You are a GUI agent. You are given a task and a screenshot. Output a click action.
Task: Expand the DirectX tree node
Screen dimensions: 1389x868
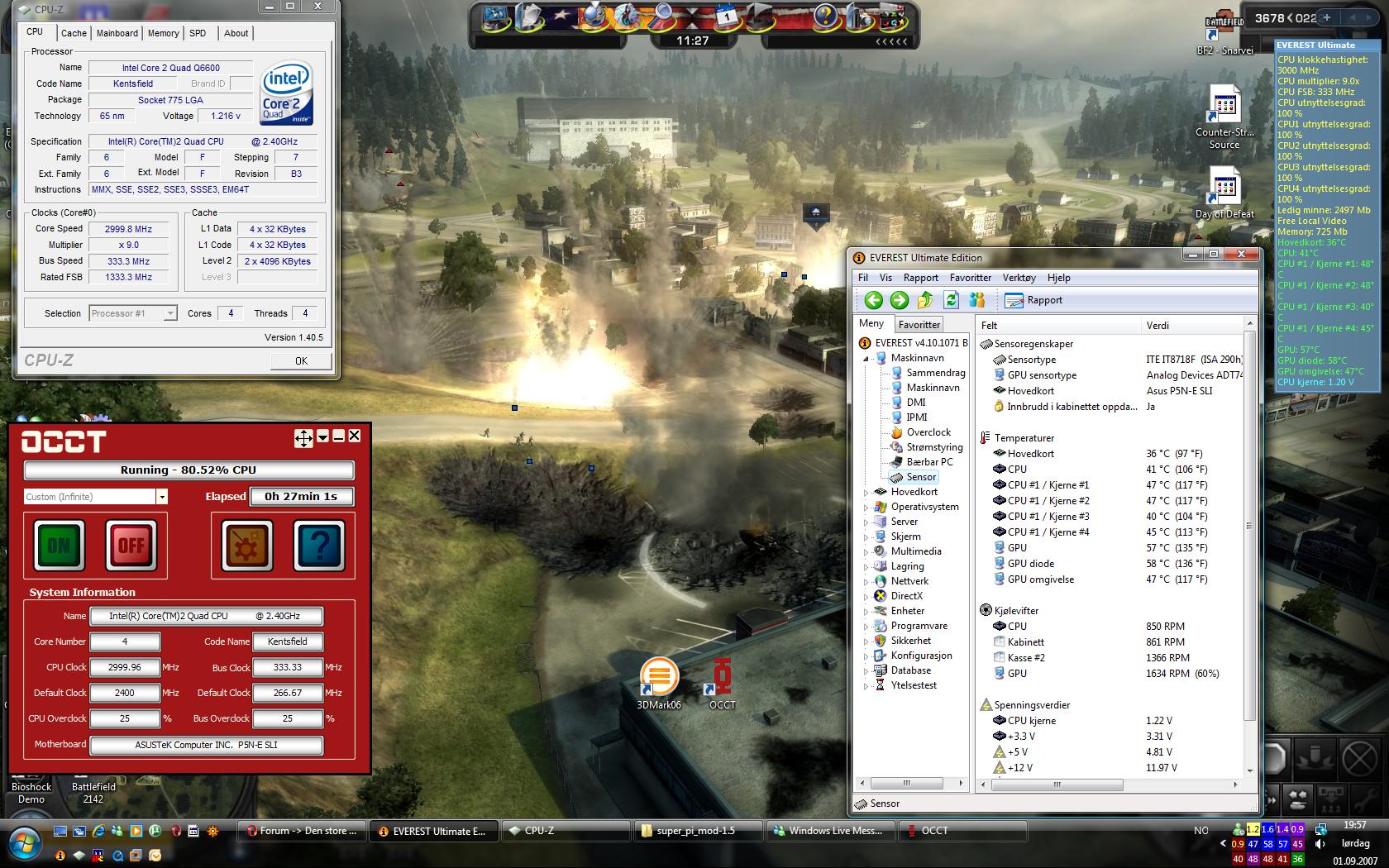coord(866,596)
